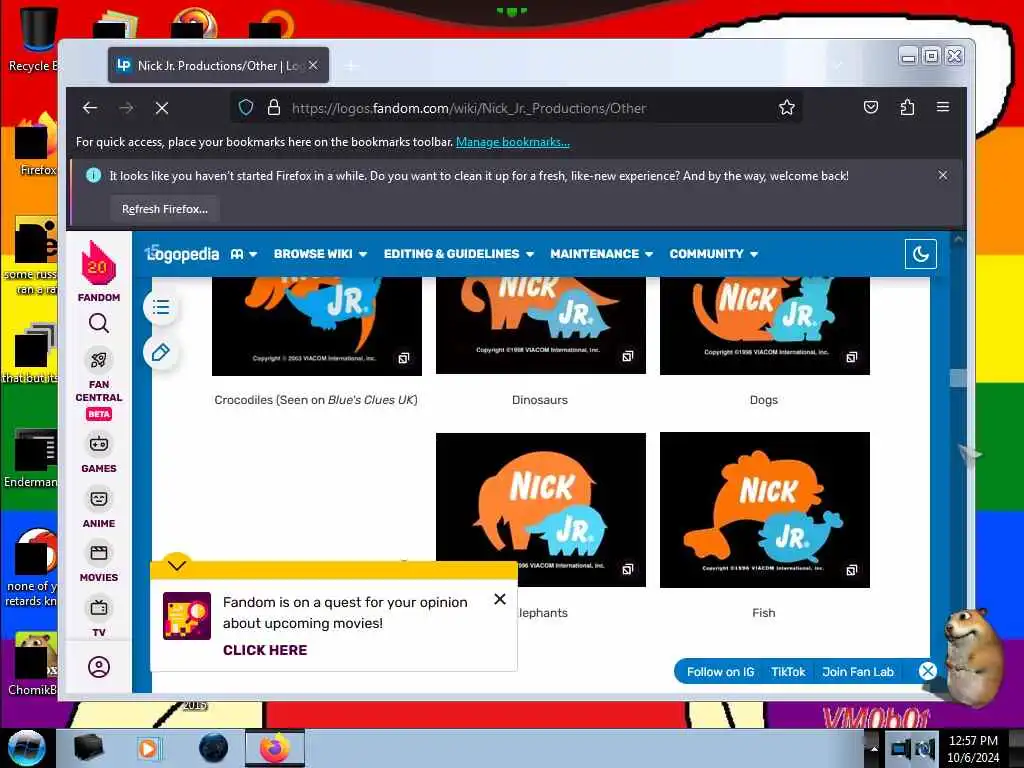Open the Windows Start orb
The width and height of the screenshot is (1024, 768).
[26, 748]
